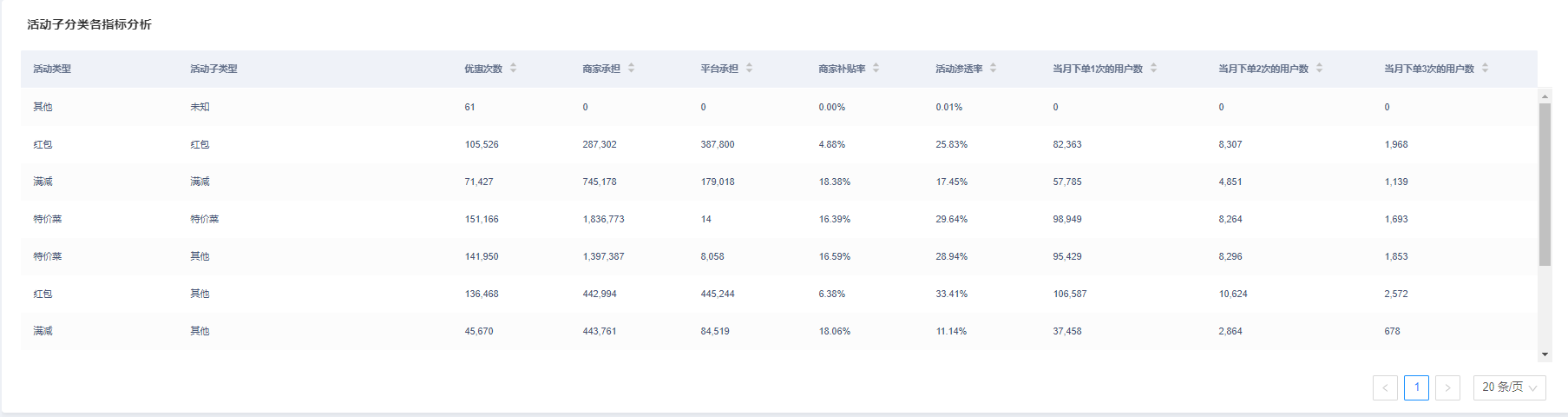Screen dimensions: 1568x417
Task: Click the 当月下单1次的用户数 header label
Action: [1098, 69]
